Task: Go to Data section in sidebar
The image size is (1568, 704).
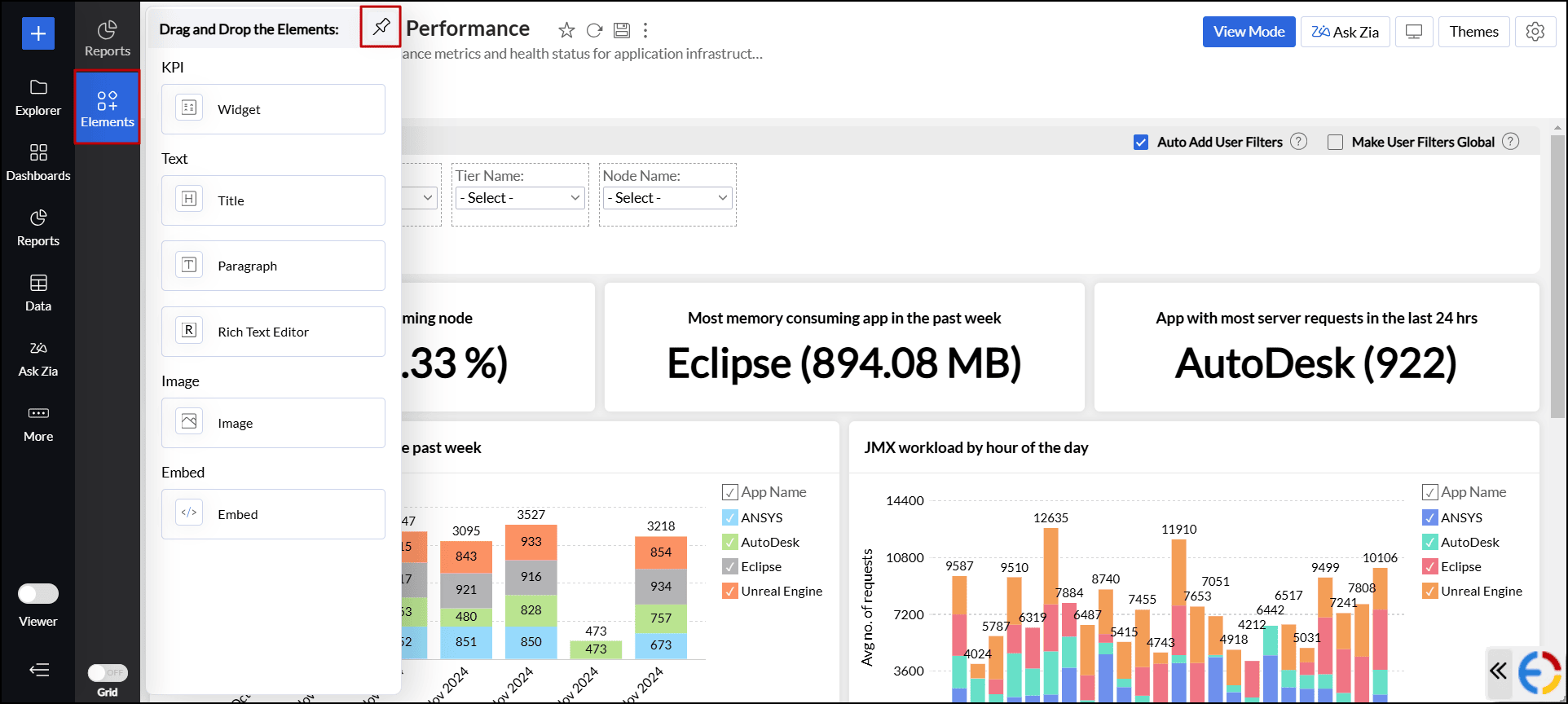Action: coord(38,293)
